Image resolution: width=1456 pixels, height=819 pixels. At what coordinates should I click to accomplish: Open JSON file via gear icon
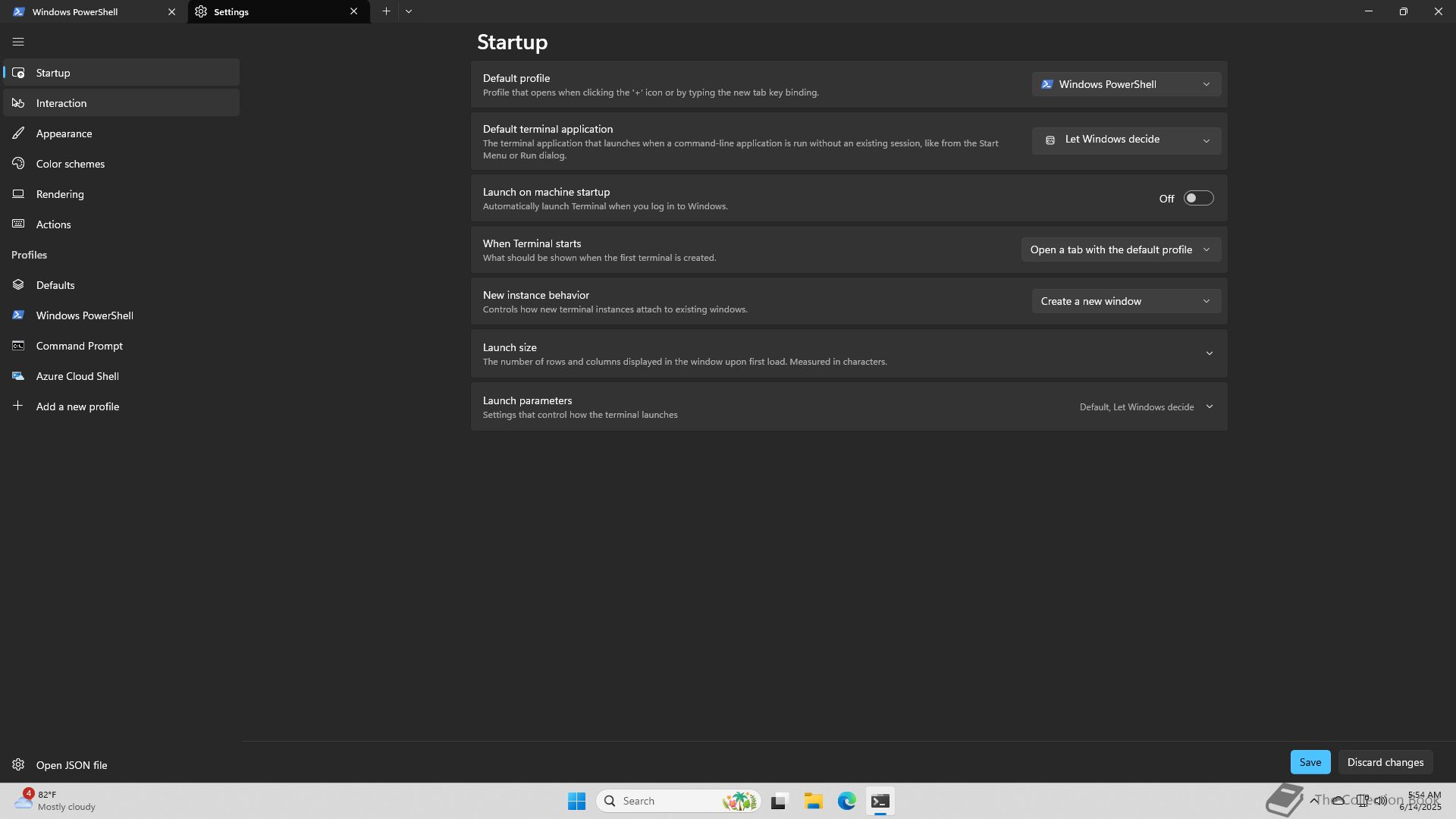(x=18, y=764)
